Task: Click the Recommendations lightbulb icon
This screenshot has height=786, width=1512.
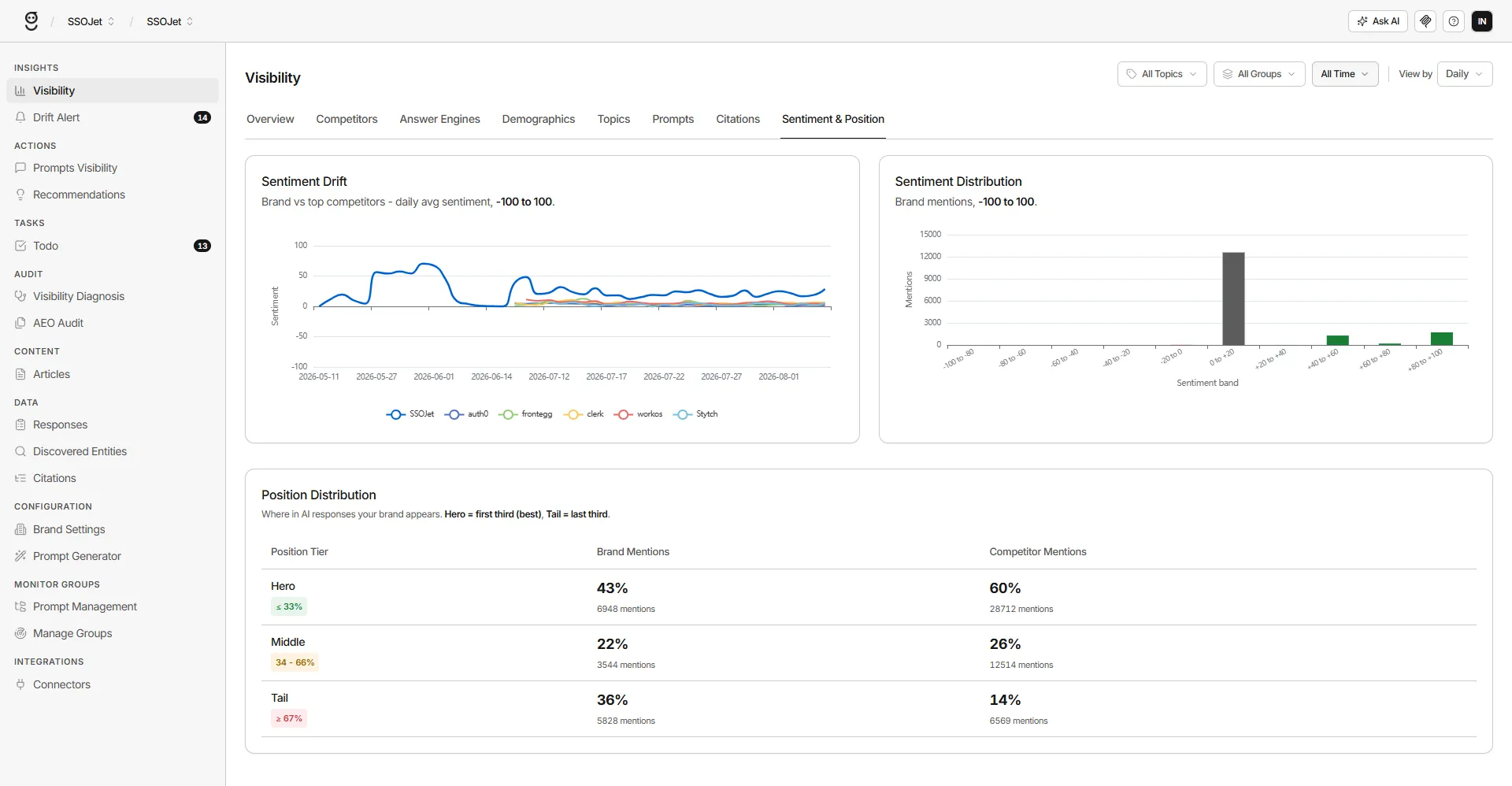Action: tap(20, 195)
